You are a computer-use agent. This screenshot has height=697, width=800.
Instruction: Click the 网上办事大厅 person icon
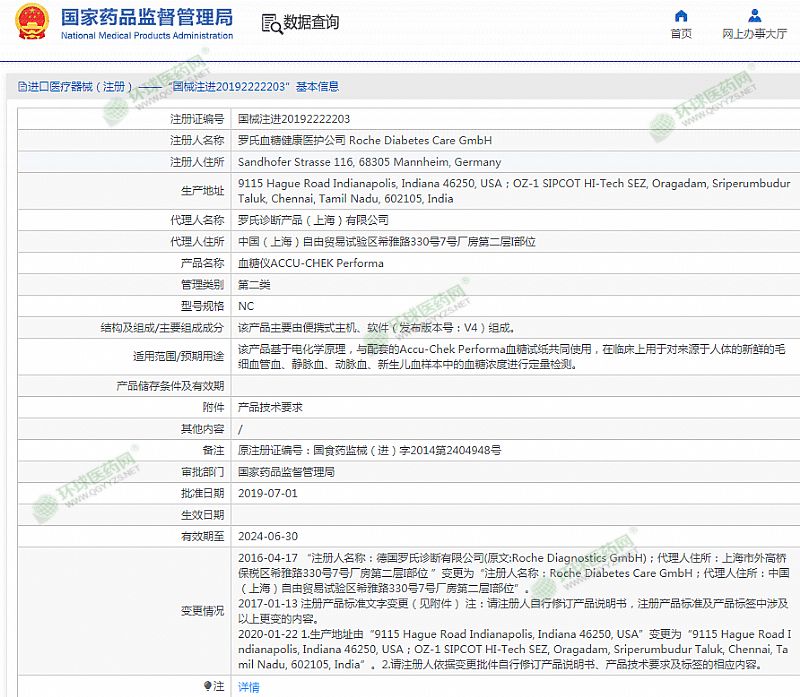(754, 16)
